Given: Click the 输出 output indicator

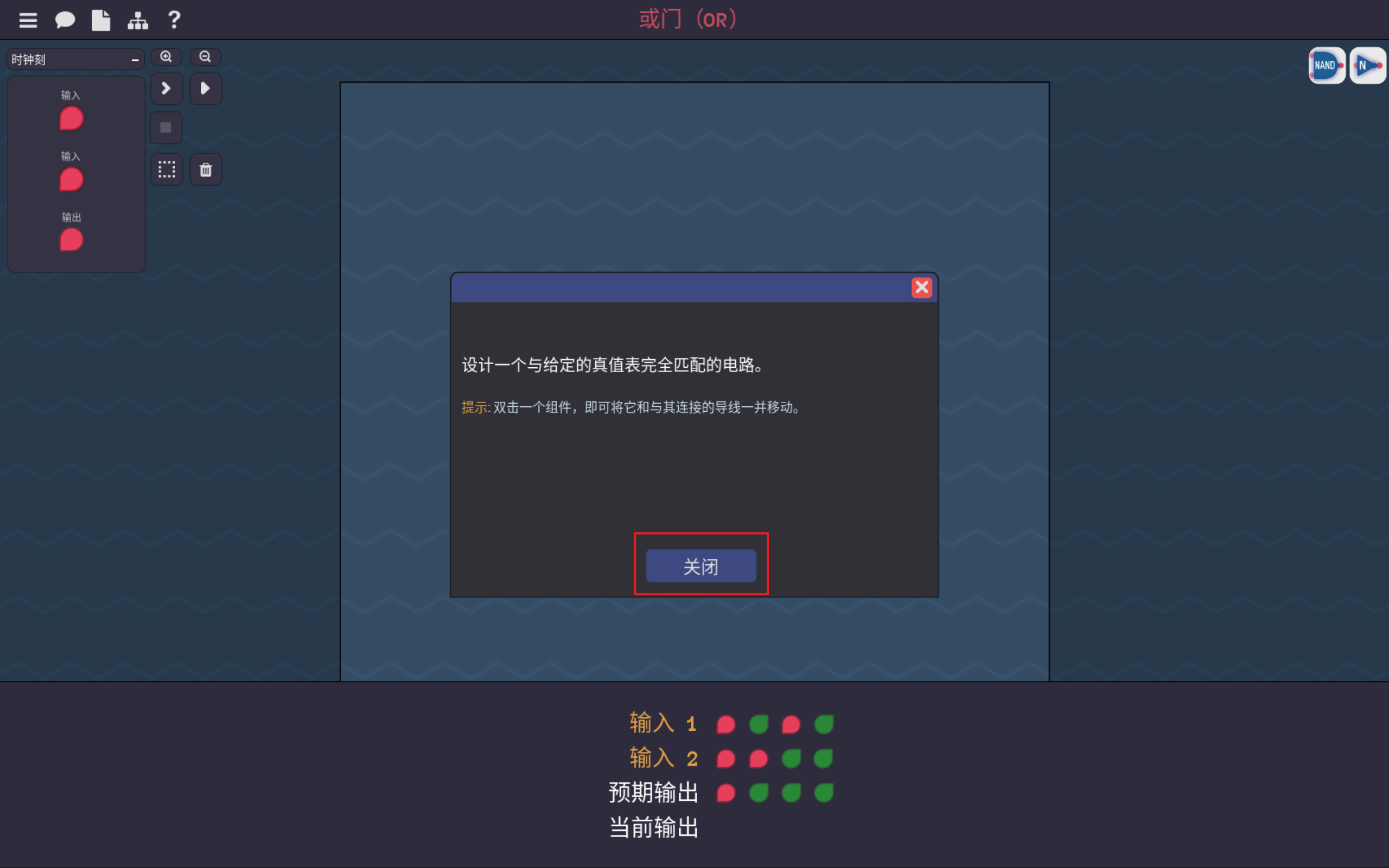Looking at the screenshot, I should click(x=71, y=240).
